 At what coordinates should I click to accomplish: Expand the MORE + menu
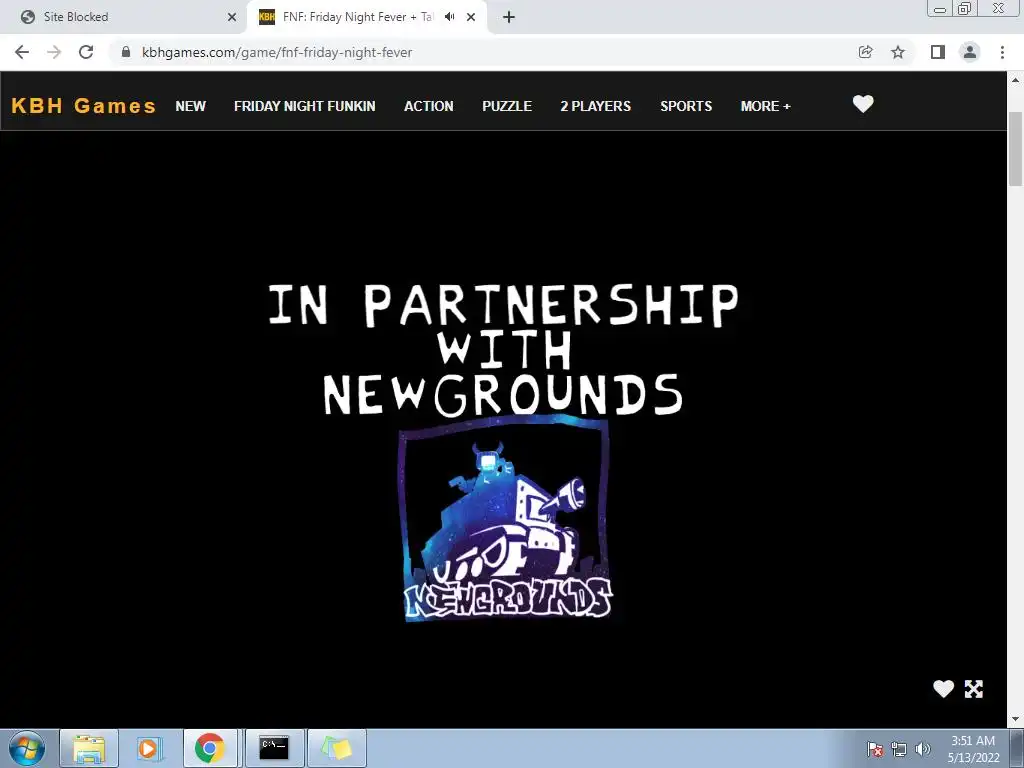(x=765, y=106)
